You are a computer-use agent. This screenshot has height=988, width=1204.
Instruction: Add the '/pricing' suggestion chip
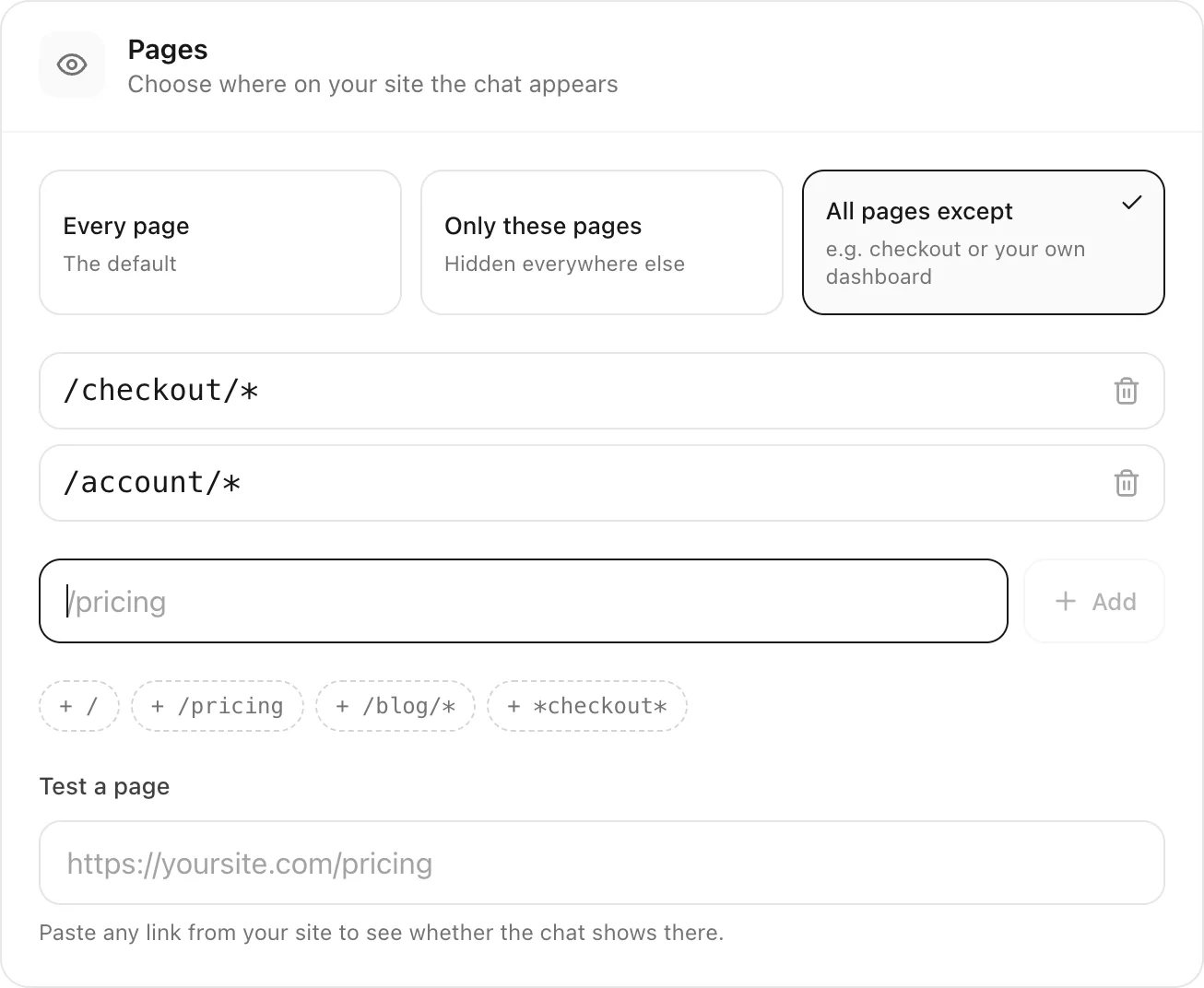[x=218, y=706]
